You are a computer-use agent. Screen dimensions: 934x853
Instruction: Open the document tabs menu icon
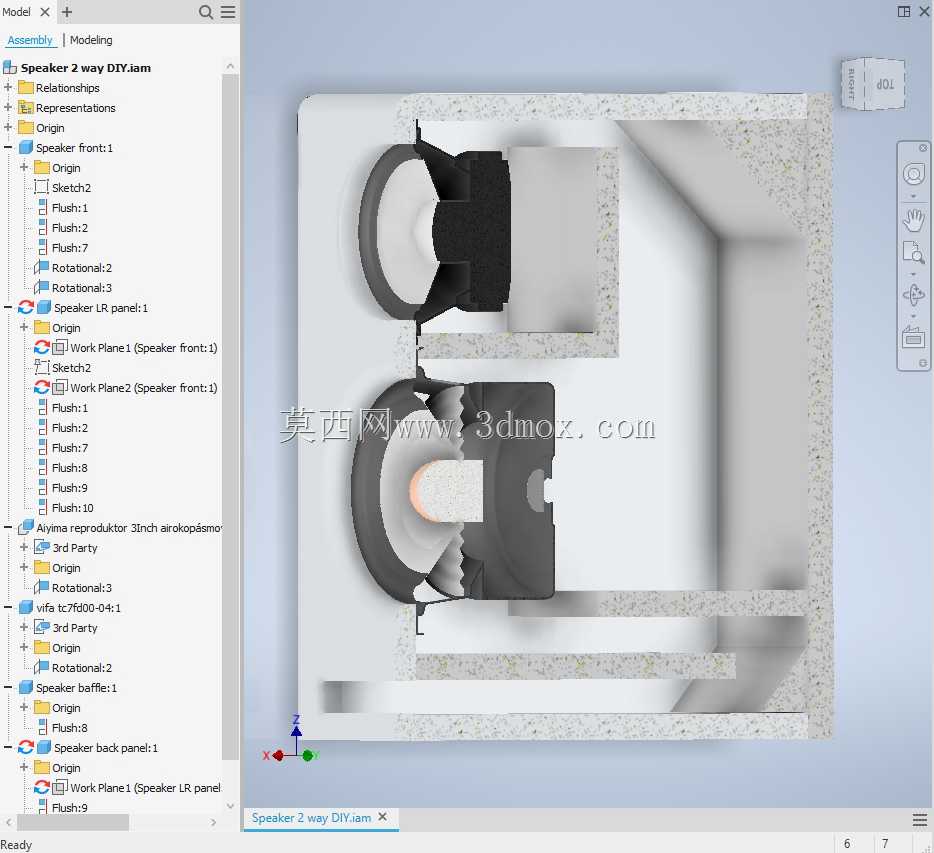[920, 820]
